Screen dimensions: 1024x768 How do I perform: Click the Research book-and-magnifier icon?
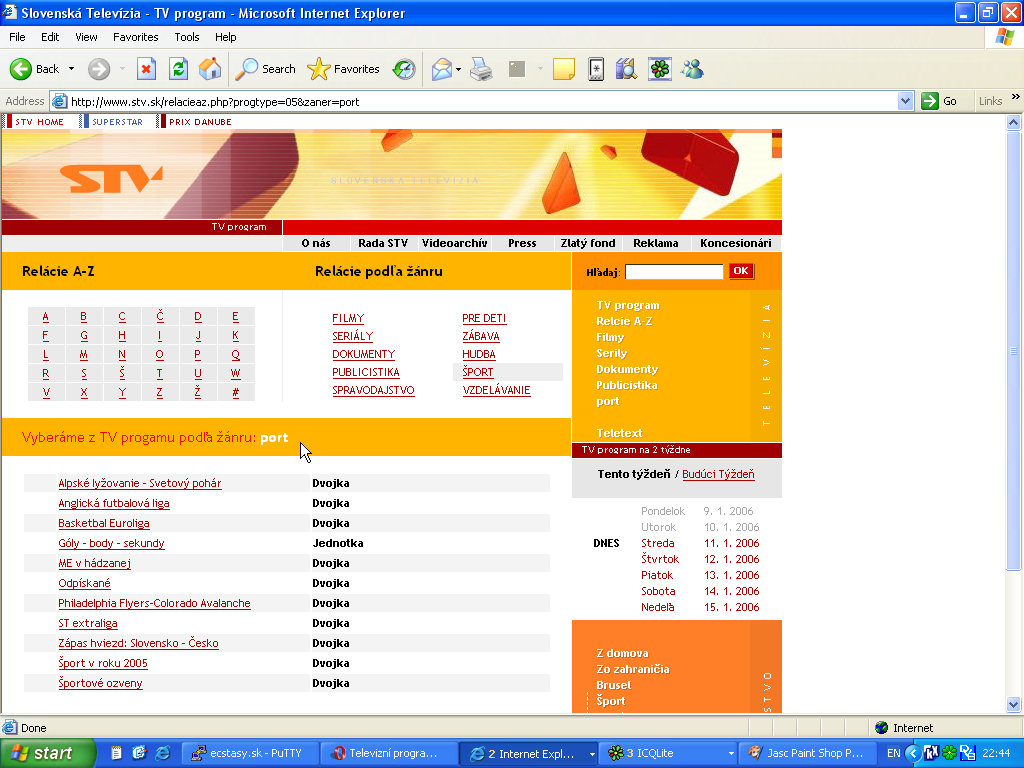click(x=626, y=69)
